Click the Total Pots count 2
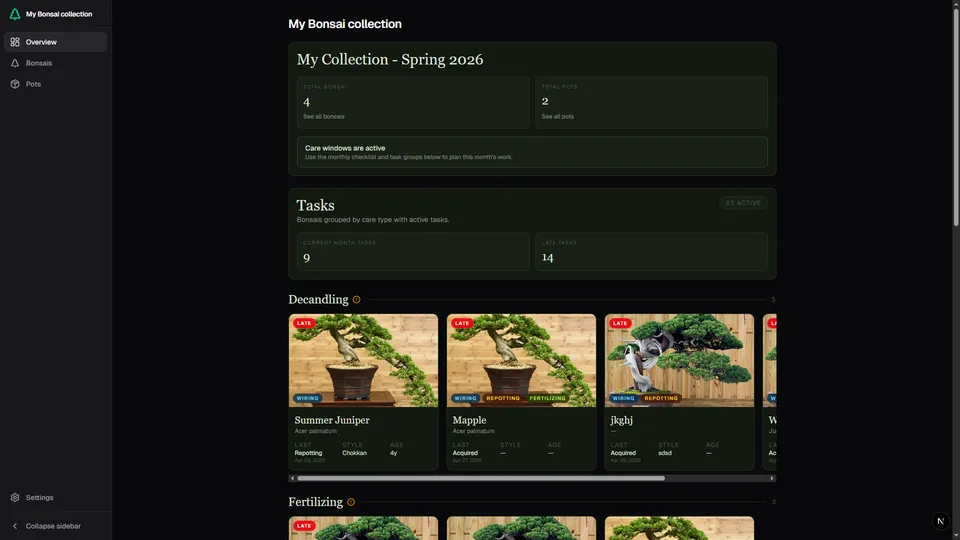This screenshot has width=960, height=540. point(545,101)
